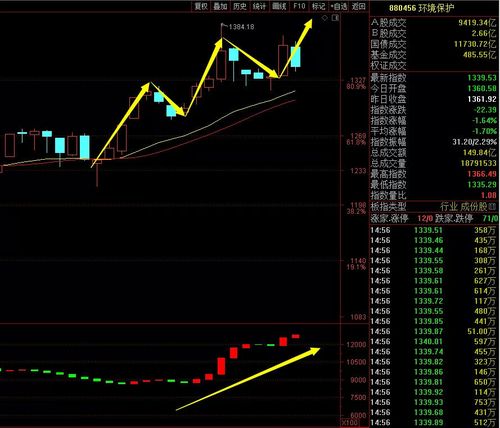Click the tallest red volume bar
Image resolution: width=500 pixels, height=428 pixels.
(x=221, y=366)
